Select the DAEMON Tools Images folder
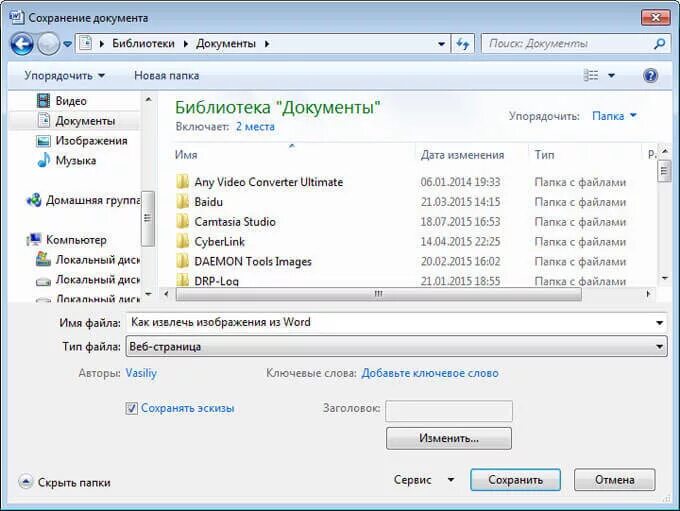The height and width of the screenshot is (511, 680). pos(253,262)
